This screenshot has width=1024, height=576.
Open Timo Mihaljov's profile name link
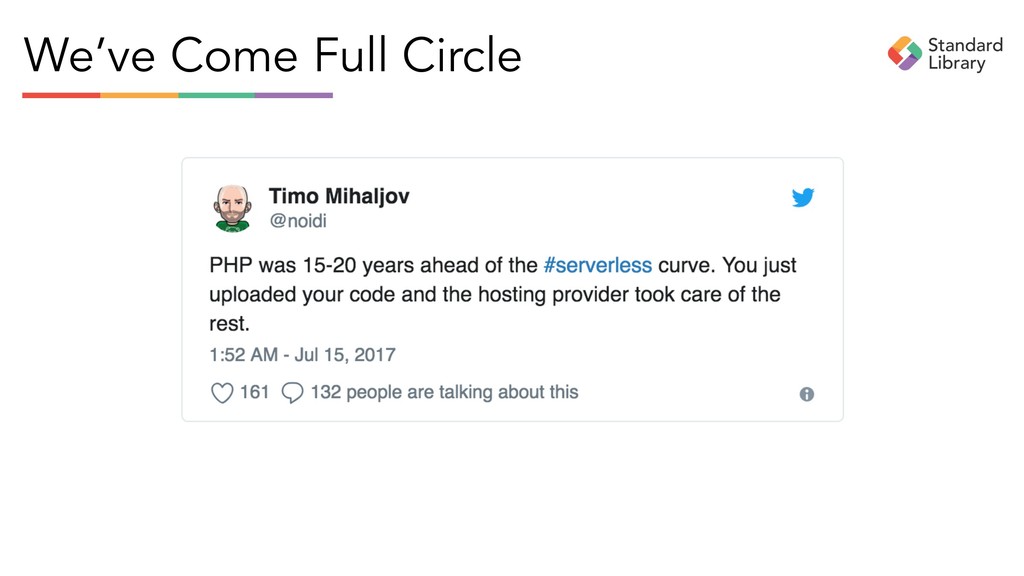coord(338,196)
